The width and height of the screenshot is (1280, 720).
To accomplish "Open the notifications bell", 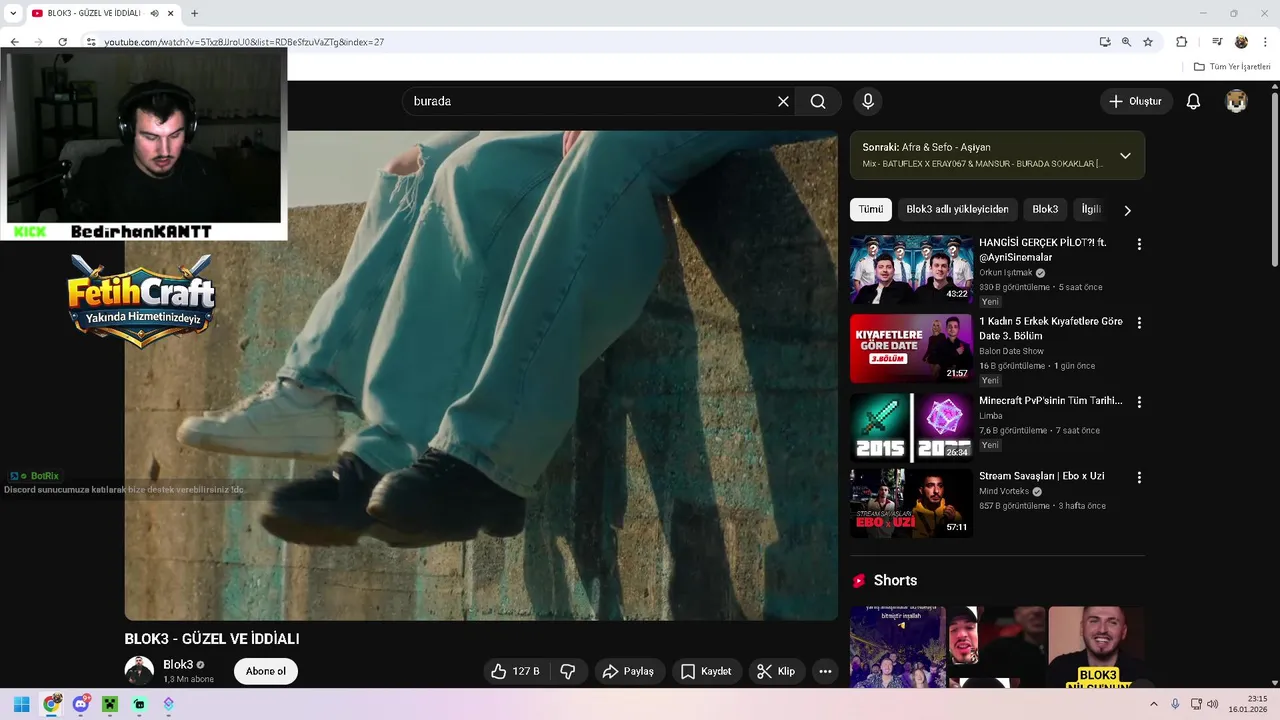I will (x=1193, y=101).
